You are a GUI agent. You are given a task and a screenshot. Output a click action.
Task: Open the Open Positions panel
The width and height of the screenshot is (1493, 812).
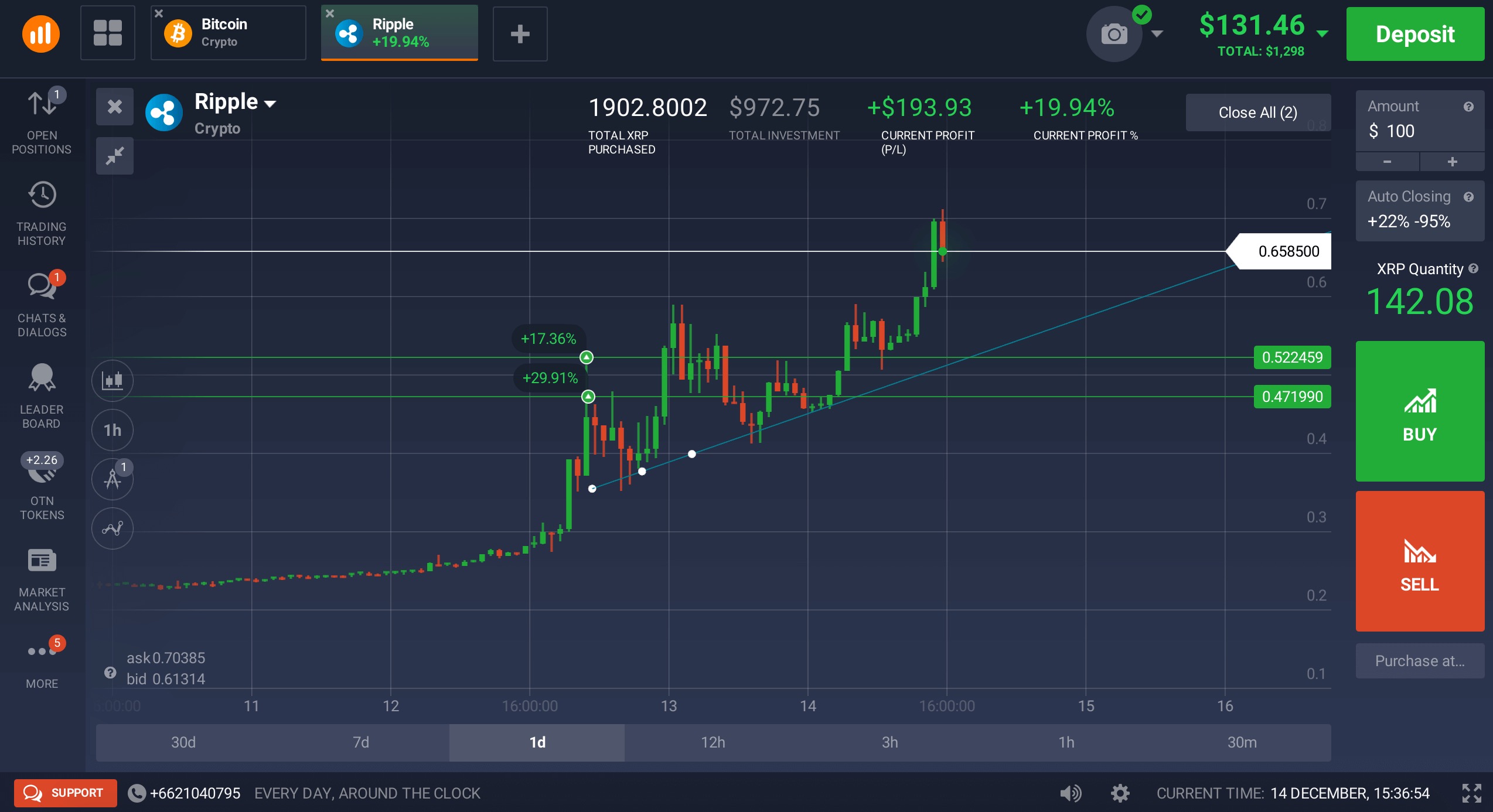tap(42, 122)
